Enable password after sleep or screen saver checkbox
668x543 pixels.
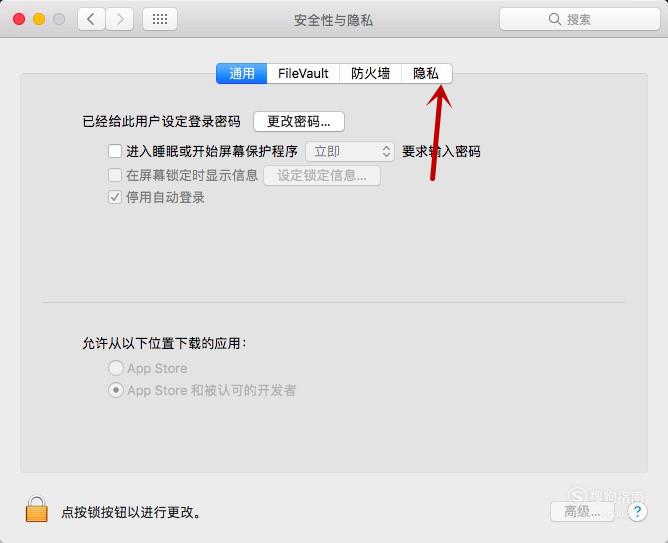(x=115, y=151)
